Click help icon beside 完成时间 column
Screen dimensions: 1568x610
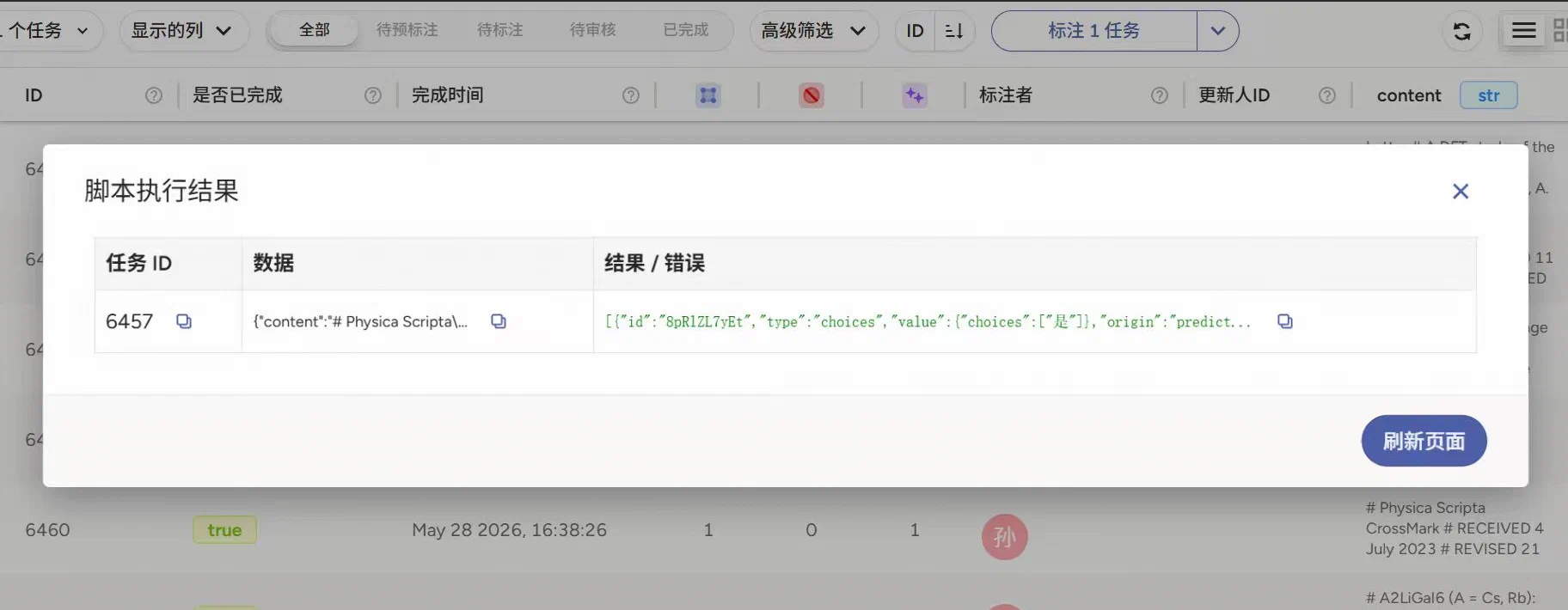(631, 95)
